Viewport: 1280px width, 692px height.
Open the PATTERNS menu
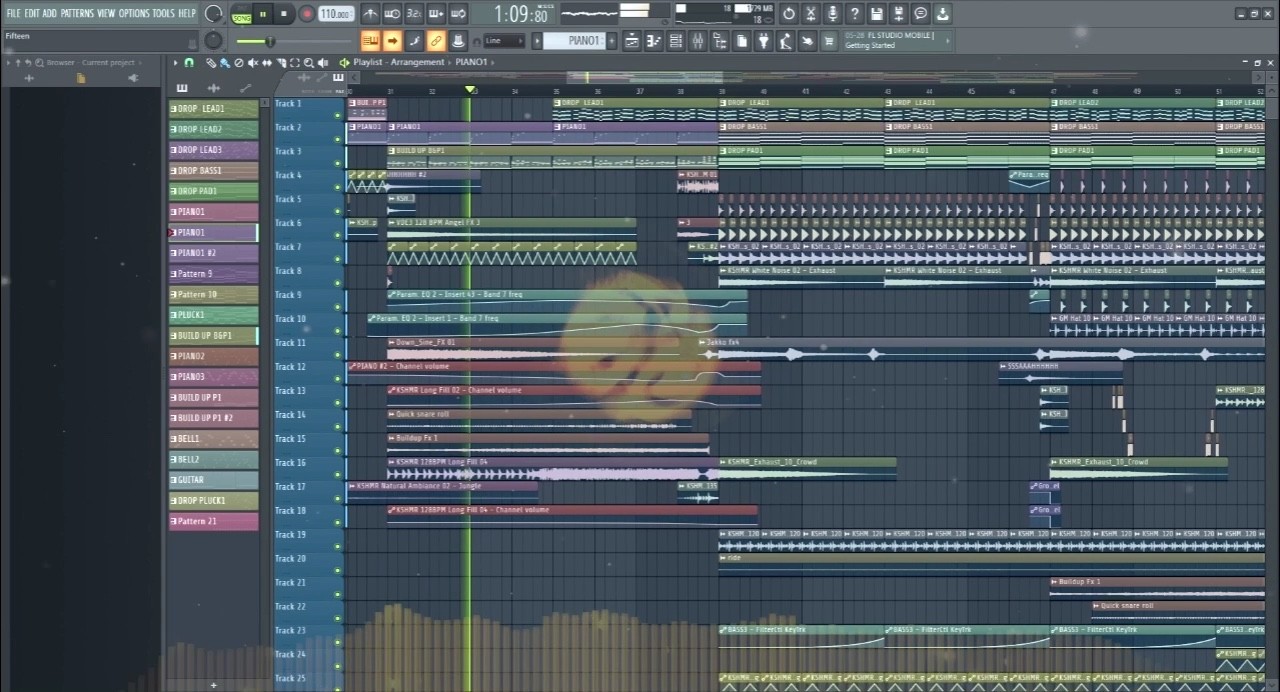pyautogui.click(x=77, y=13)
